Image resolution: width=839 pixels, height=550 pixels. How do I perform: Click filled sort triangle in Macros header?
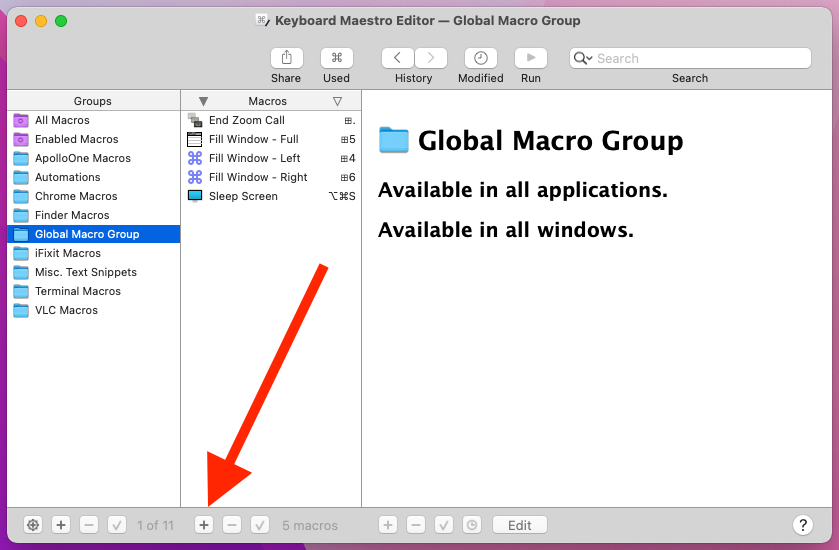pyautogui.click(x=203, y=101)
